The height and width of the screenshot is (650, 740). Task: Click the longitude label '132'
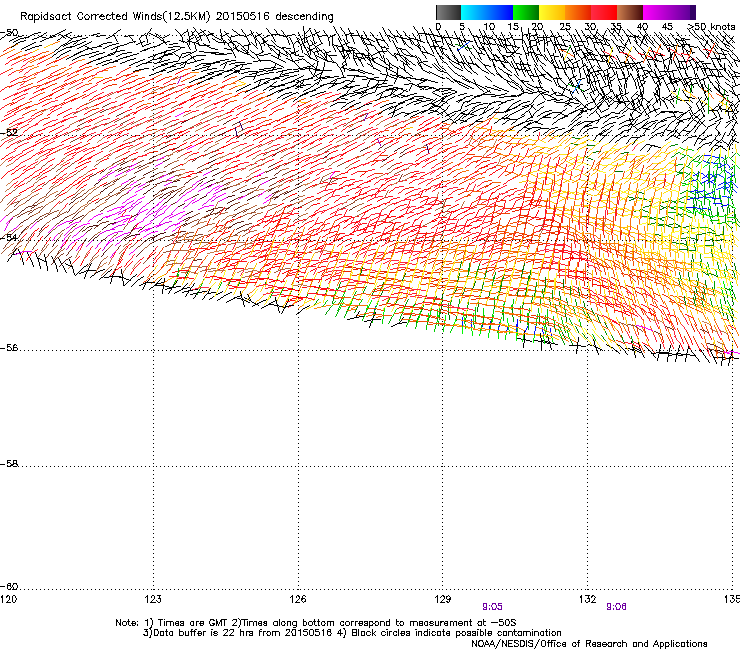click(588, 599)
